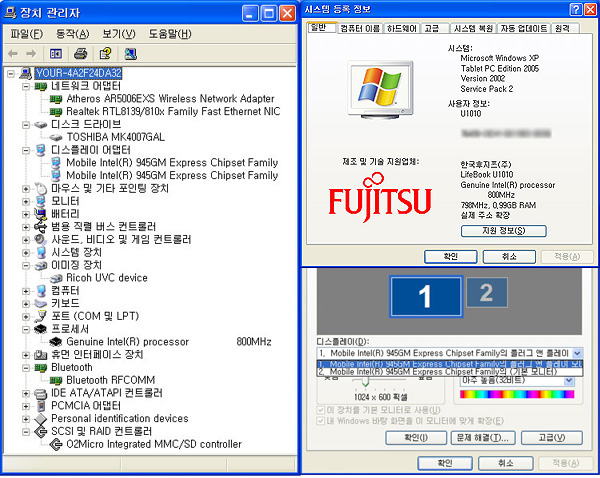This screenshot has width=600, height=478.
Task: Click the 범용 직렬 버스 컨트롤러 USB icon
Action: click(41, 227)
